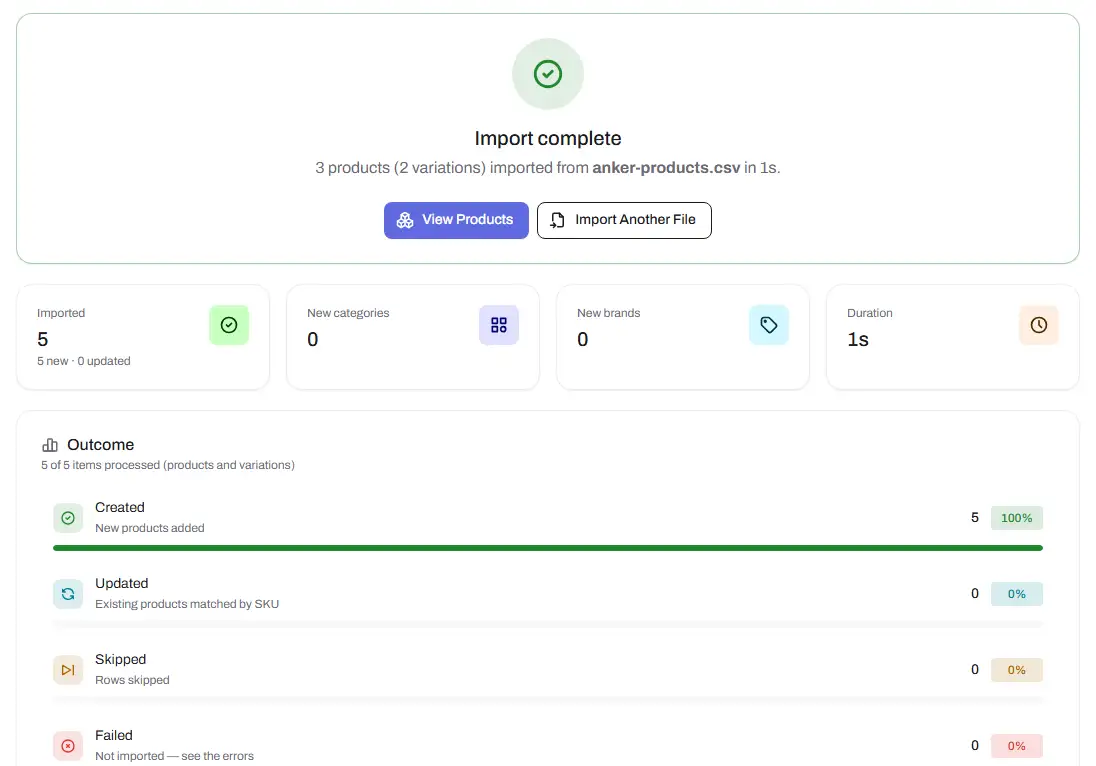Click the green Created progress bar

[548, 548]
